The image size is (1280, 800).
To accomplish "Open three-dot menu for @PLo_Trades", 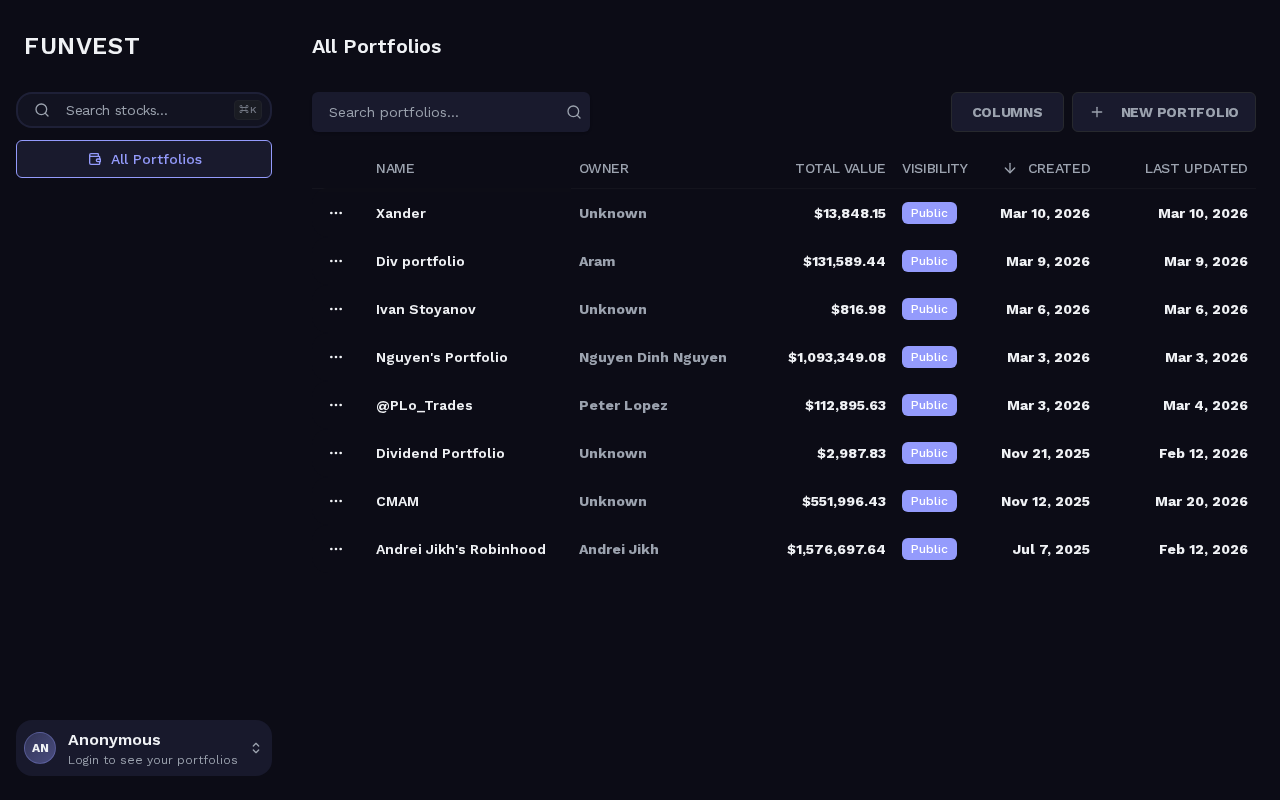I will [x=336, y=405].
